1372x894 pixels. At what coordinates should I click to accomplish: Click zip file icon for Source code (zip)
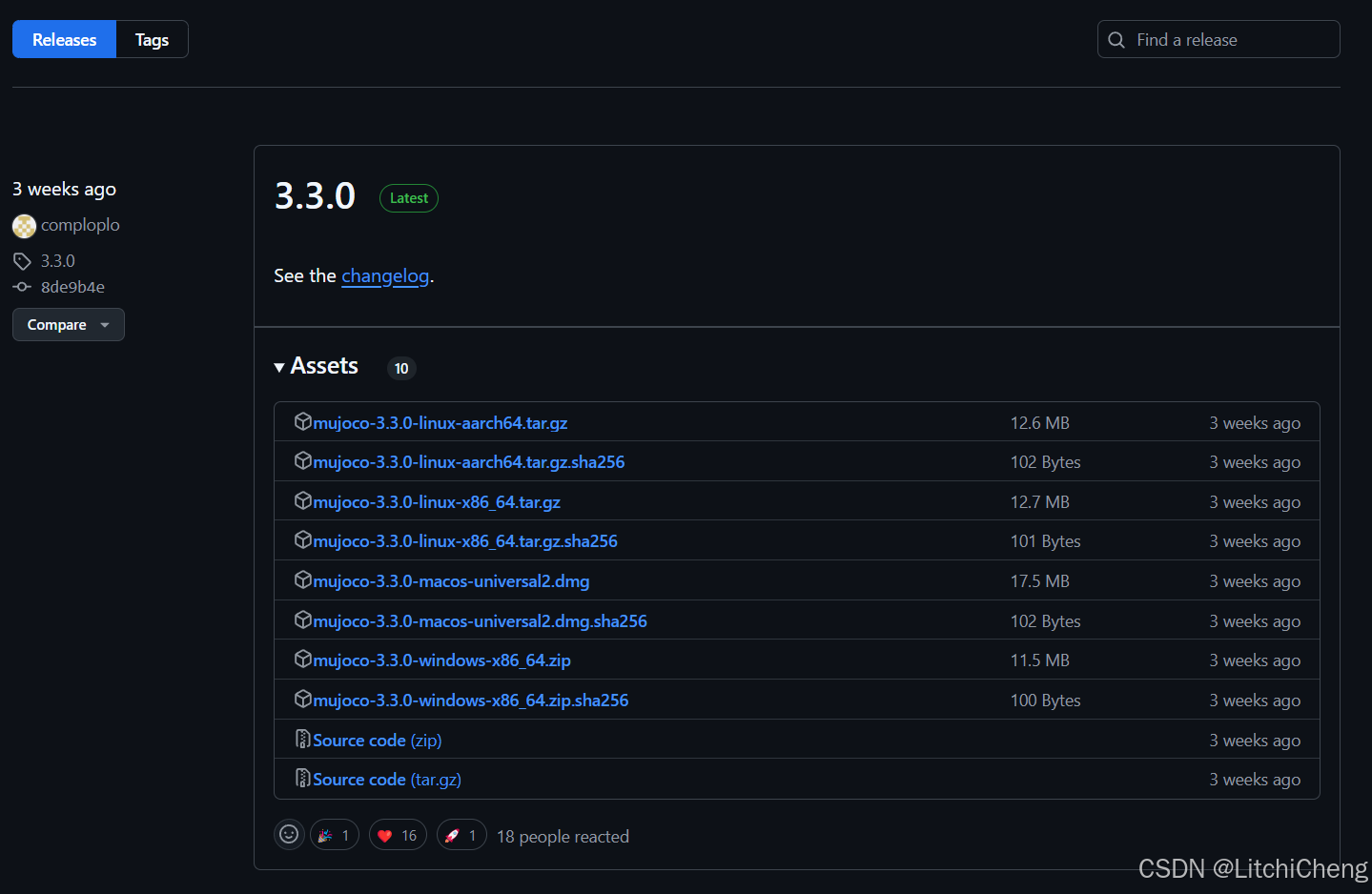pos(303,739)
